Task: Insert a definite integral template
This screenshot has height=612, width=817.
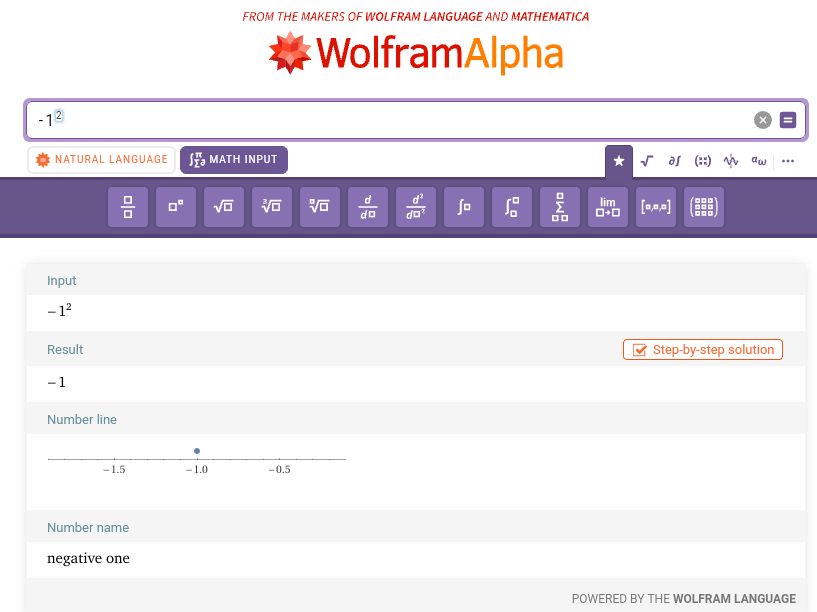Action: point(512,207)
